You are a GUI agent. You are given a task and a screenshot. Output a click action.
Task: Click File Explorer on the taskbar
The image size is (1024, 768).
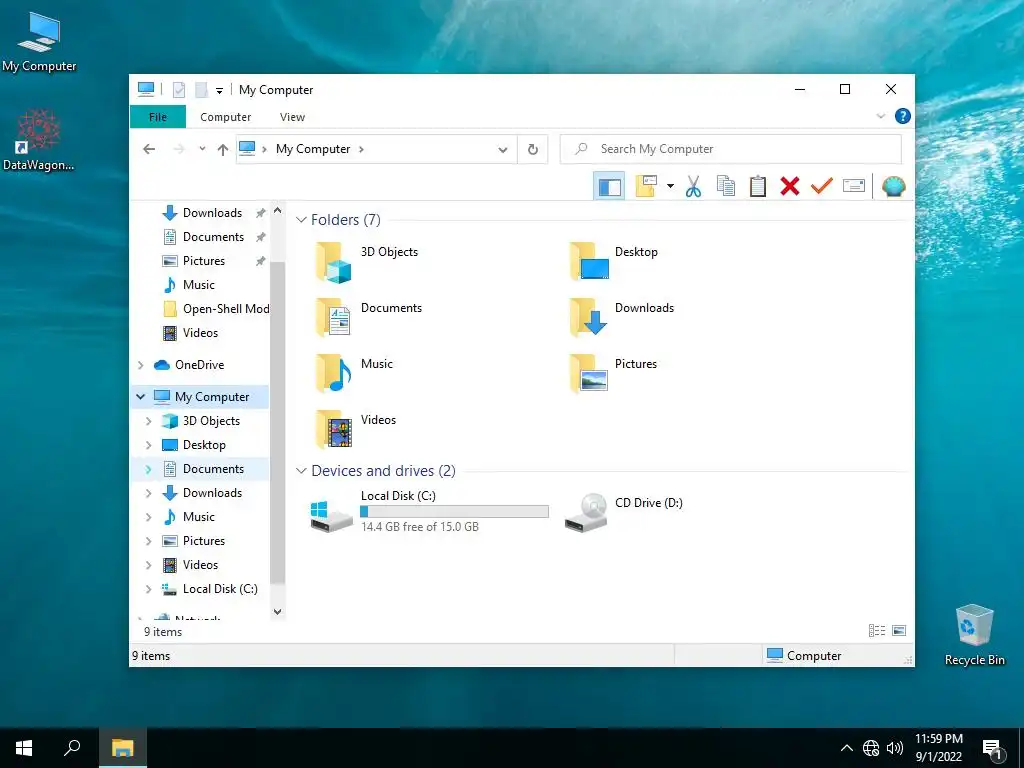coord(122,748)
